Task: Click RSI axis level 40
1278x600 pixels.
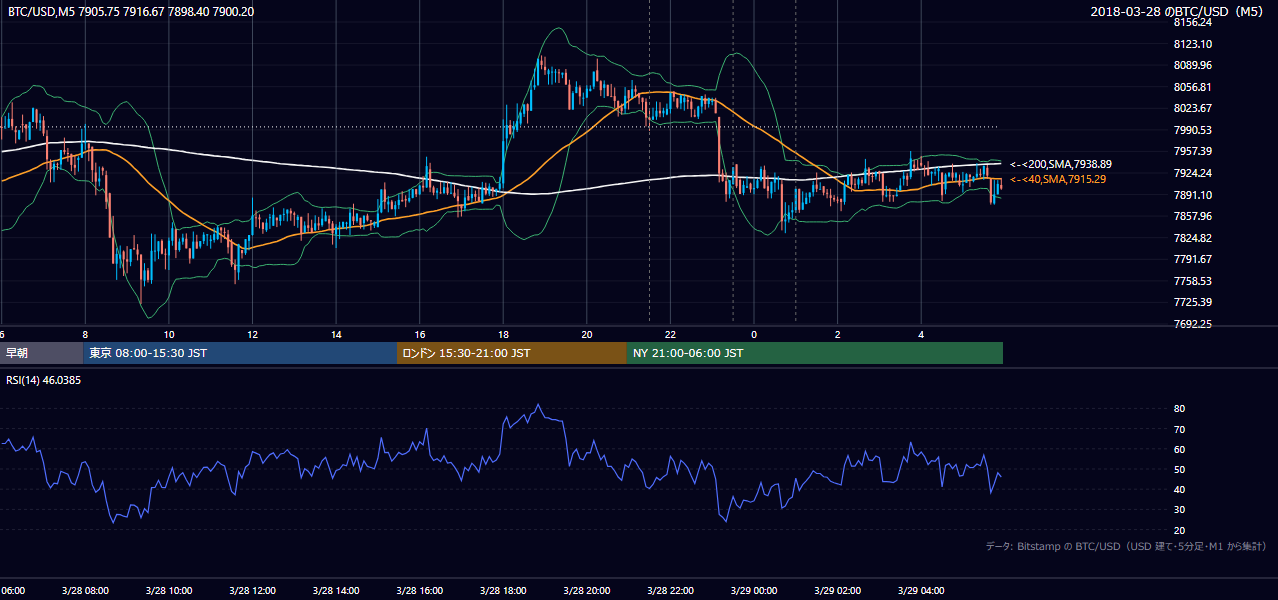Action: pyautogui.click(x=1179, y=489)
